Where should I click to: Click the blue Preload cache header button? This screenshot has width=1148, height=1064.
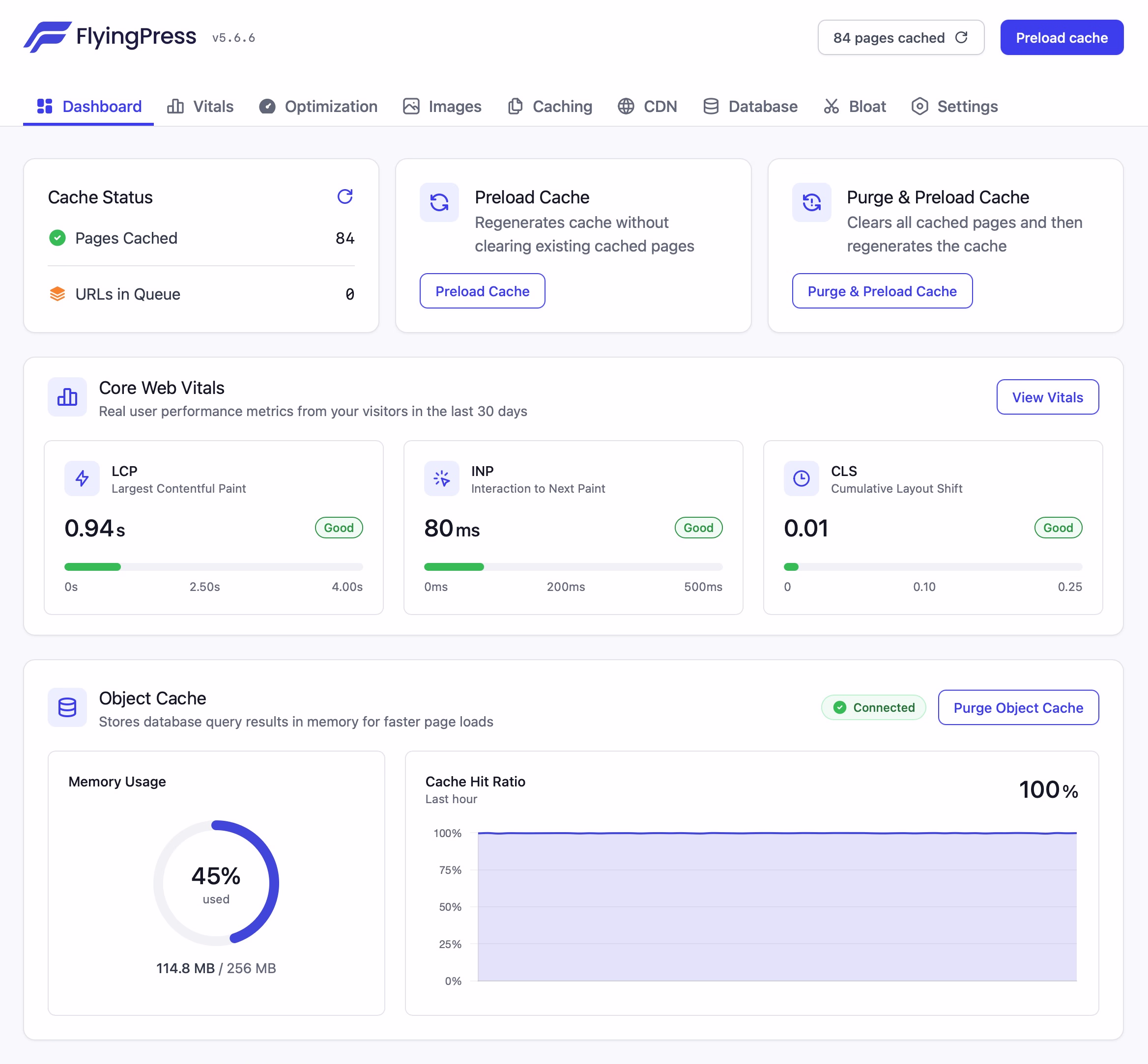click(x=1061, y=37)
